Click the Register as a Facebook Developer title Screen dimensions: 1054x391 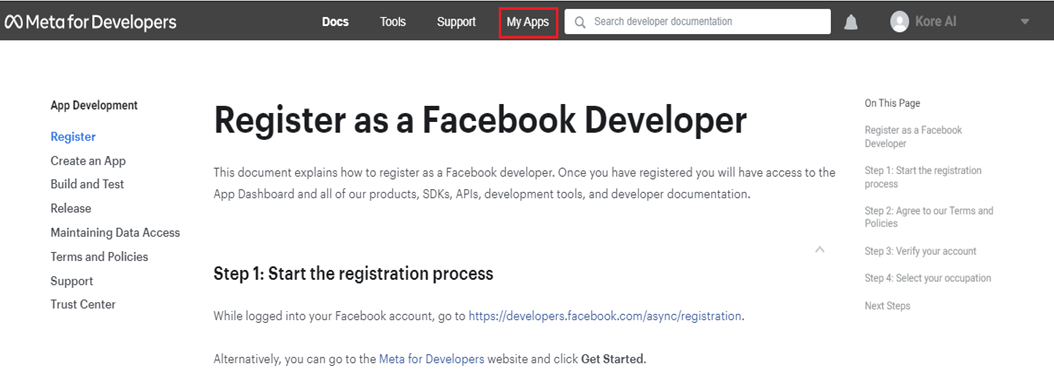(x=480, y=121)
